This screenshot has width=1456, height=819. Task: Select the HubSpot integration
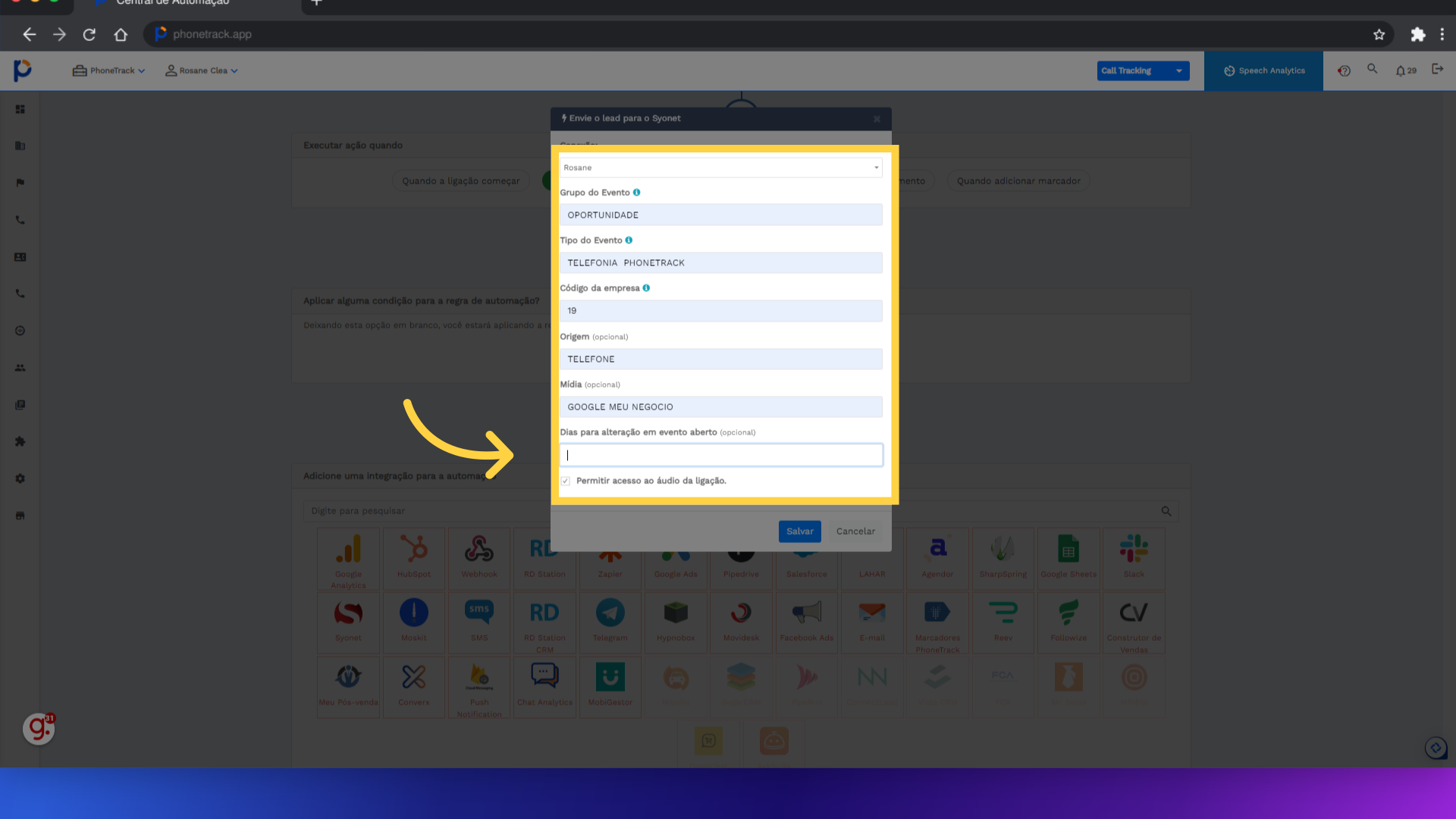(x=414, y=560)
